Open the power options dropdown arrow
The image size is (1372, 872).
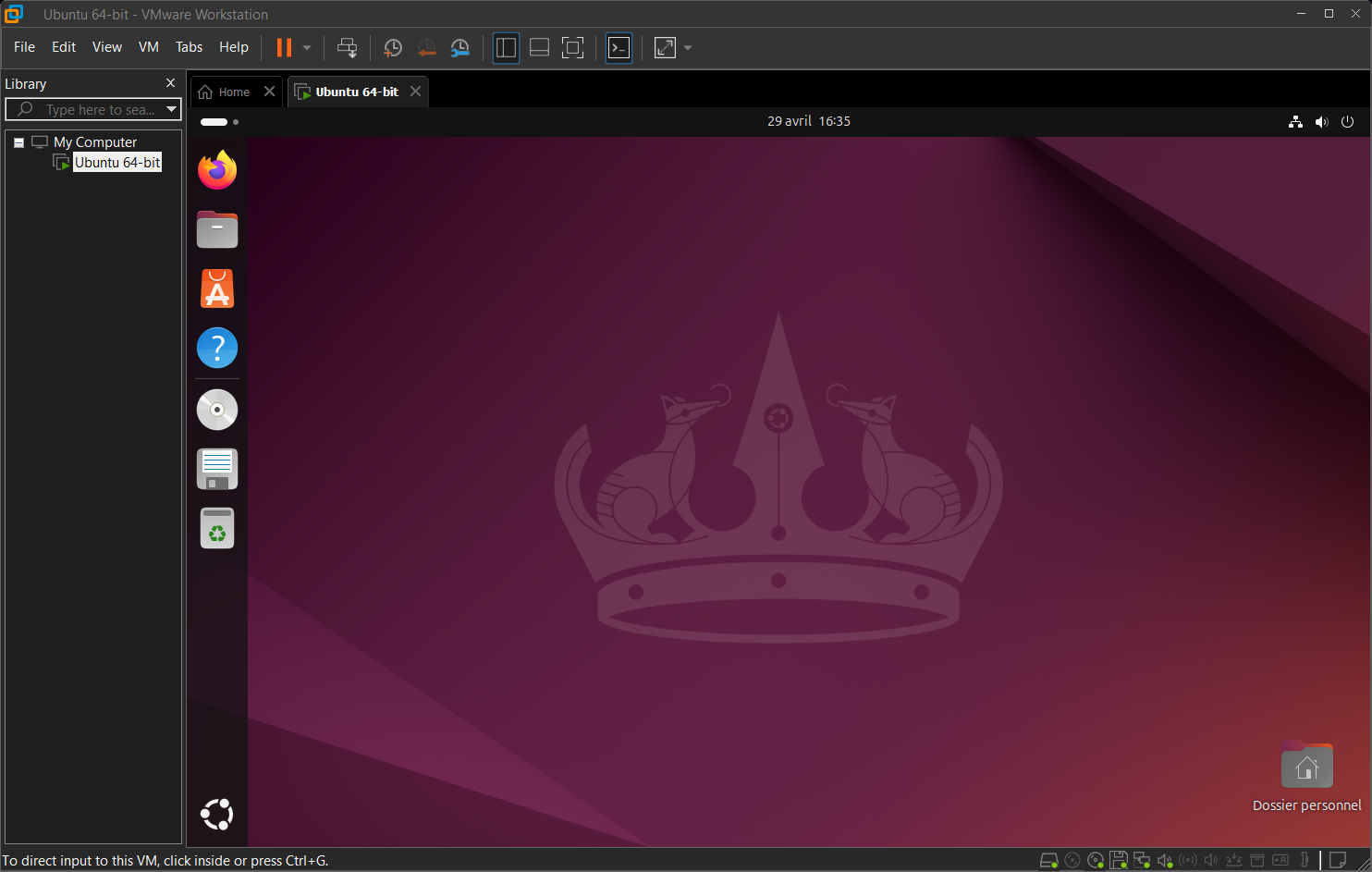tap(307, 48)
